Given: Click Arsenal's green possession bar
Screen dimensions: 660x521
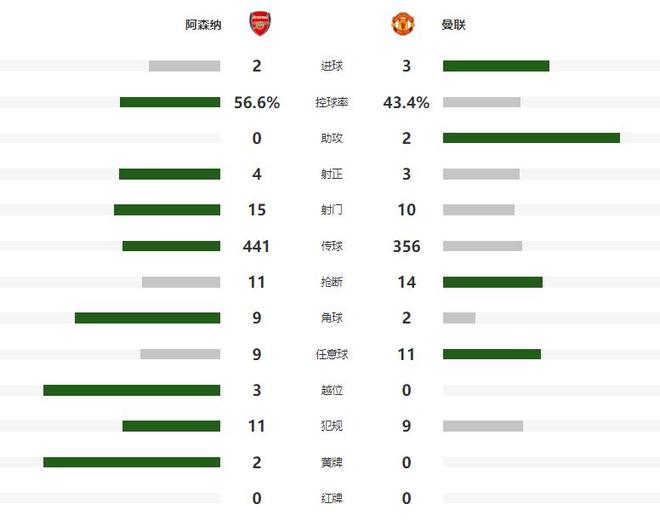Looking at the screenshot, I should pos(170,102).
